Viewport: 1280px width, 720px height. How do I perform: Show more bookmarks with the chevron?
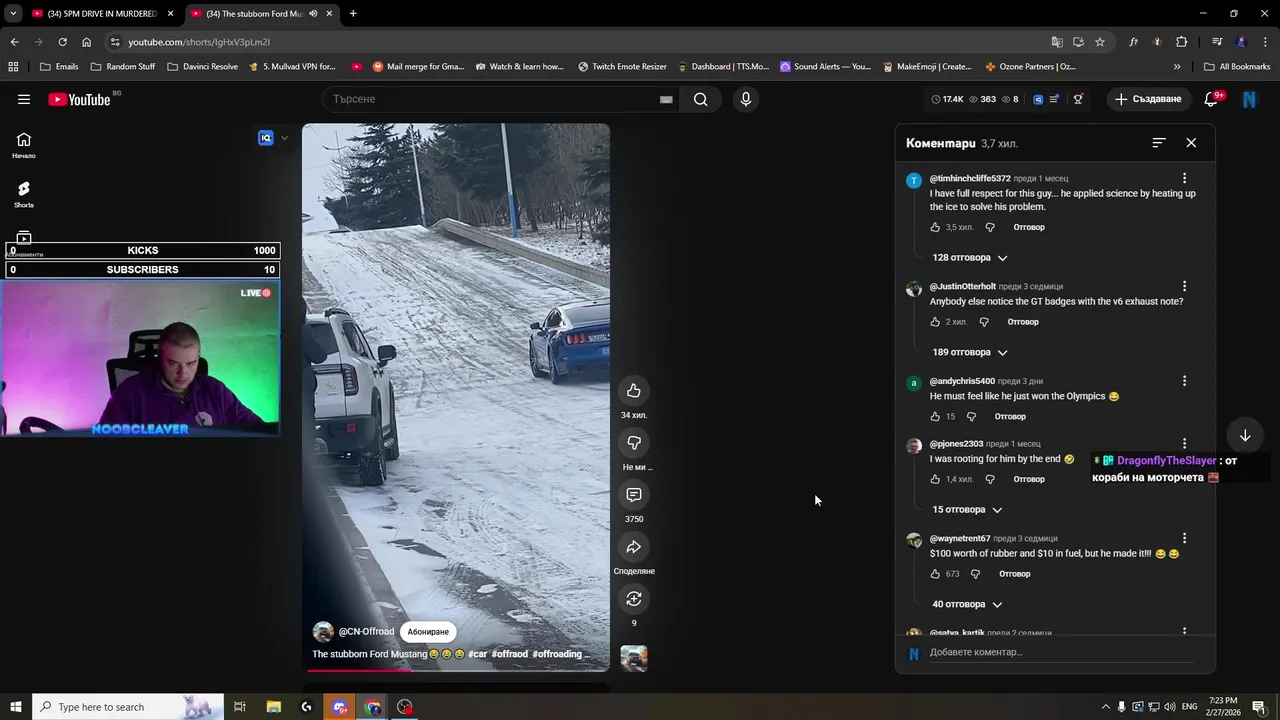[1176, 67]
